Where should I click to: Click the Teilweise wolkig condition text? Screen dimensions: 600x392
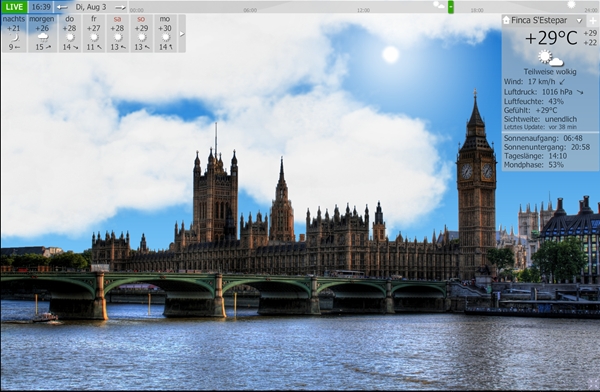pyautogui.click(x=550, y=72)
